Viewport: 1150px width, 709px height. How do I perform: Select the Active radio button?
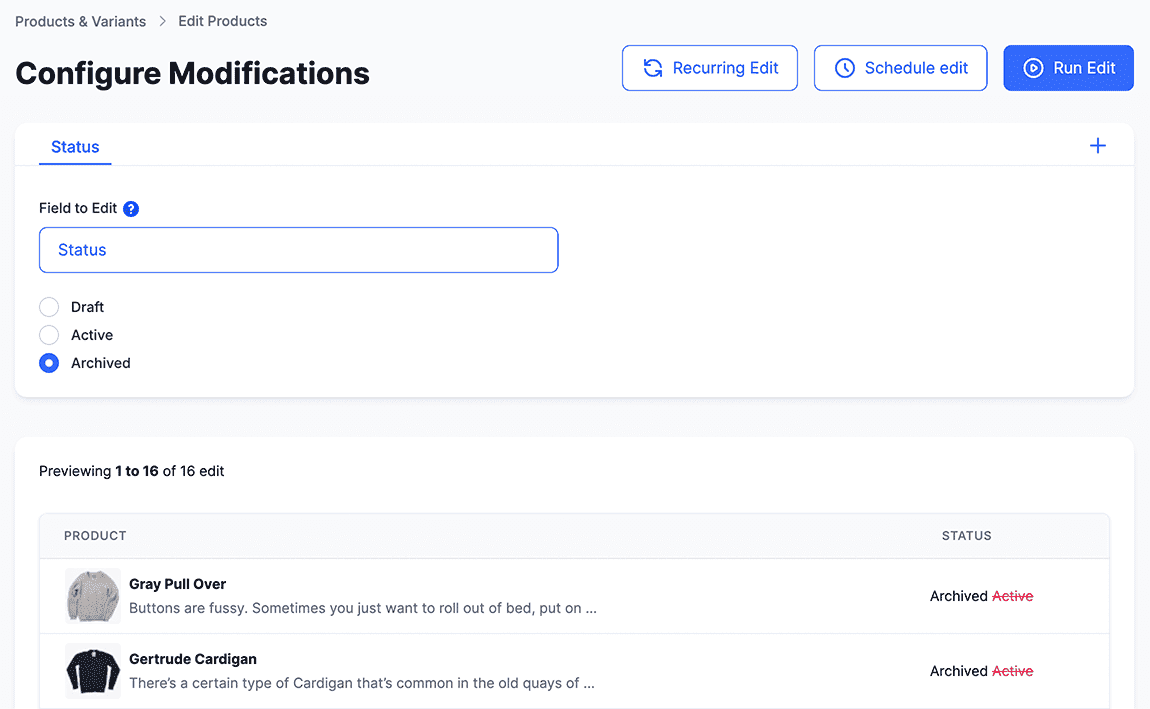pyautogui.click(x=49, y=335)
